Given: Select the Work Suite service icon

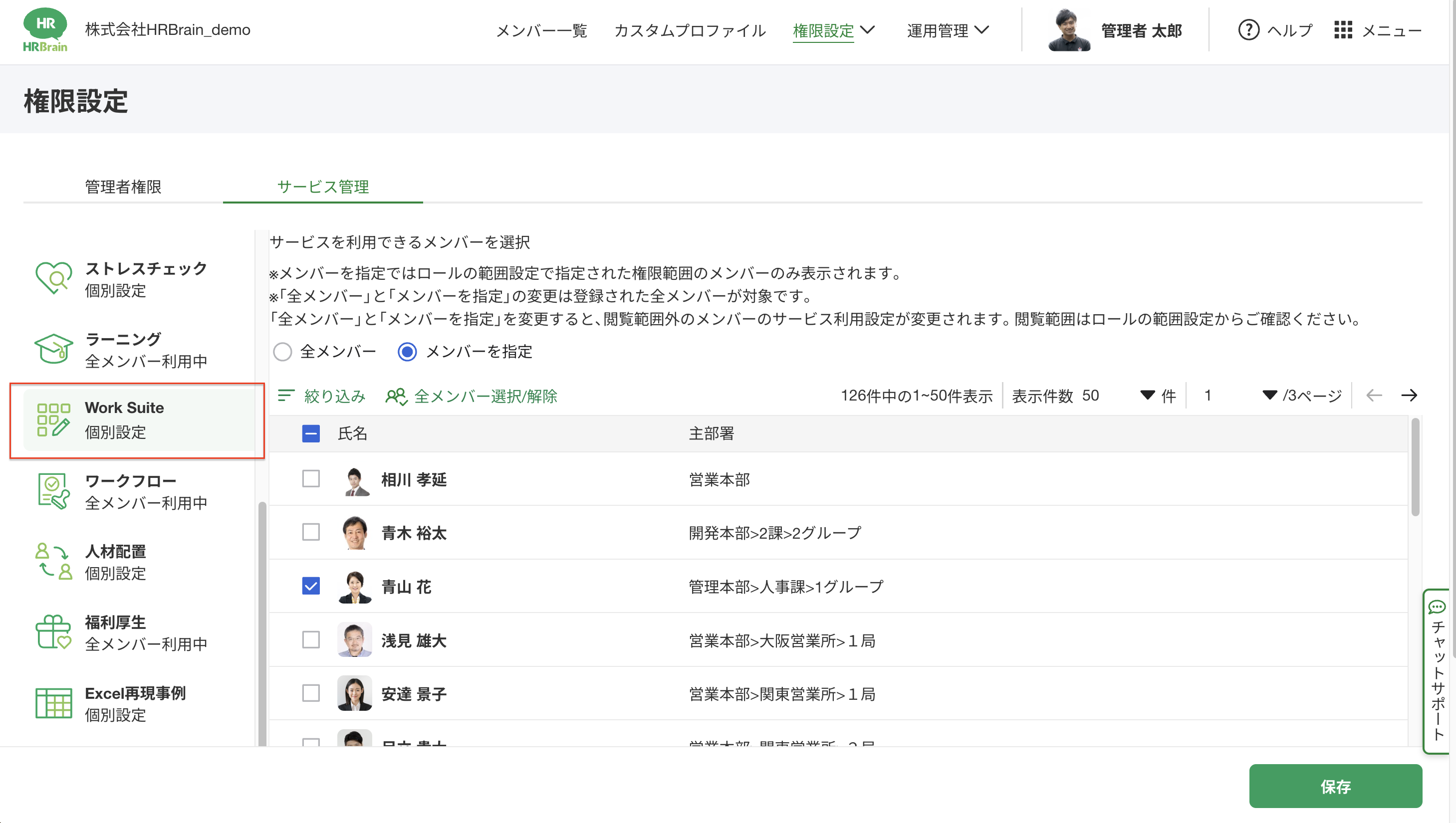Looking at the screenshot, I should point(54,420).
